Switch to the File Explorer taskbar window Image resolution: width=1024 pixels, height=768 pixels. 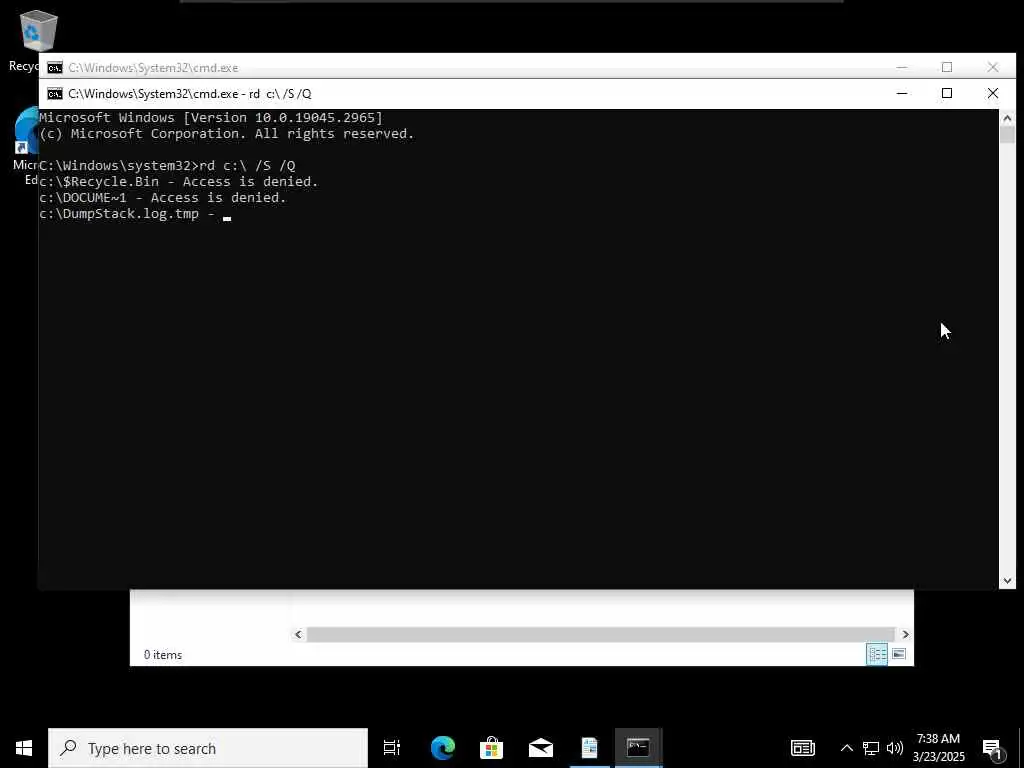coord(590,748)
